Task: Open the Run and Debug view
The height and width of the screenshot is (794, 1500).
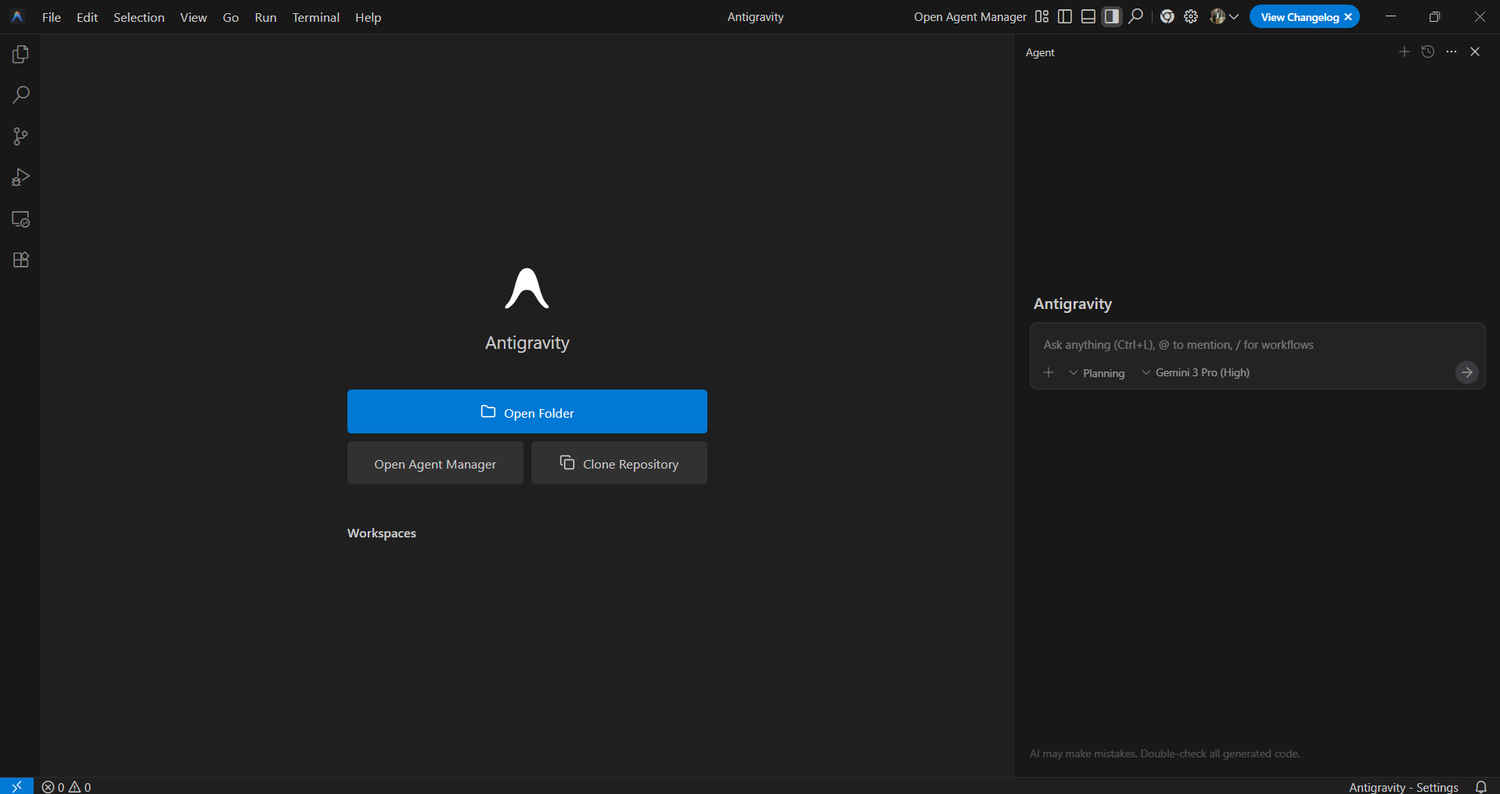Action: click(x=20, y=177)
